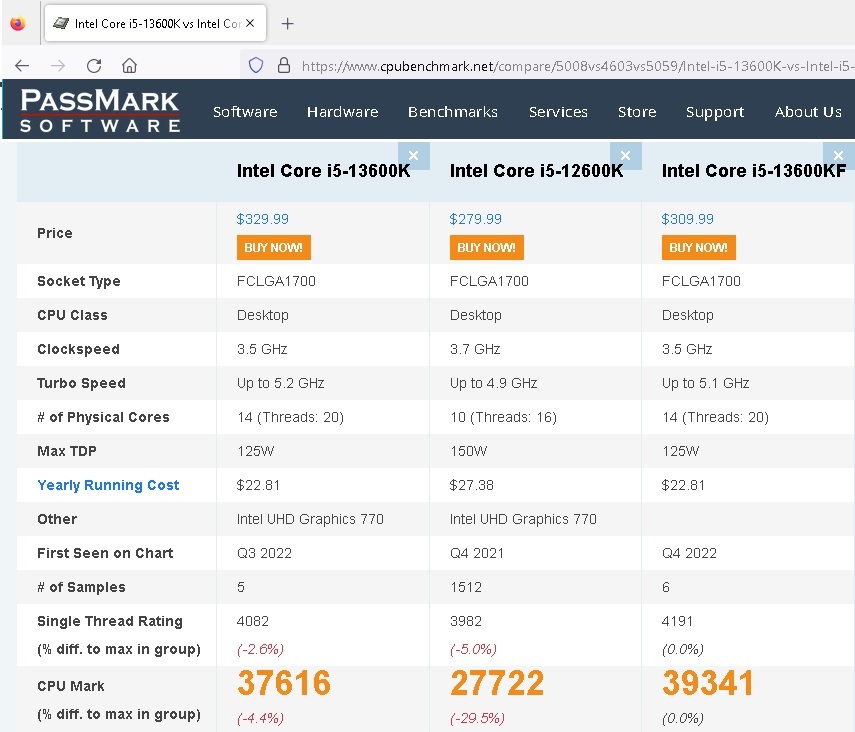Reload the current page
The image size is (855, 732).
(x=94, y=66)
